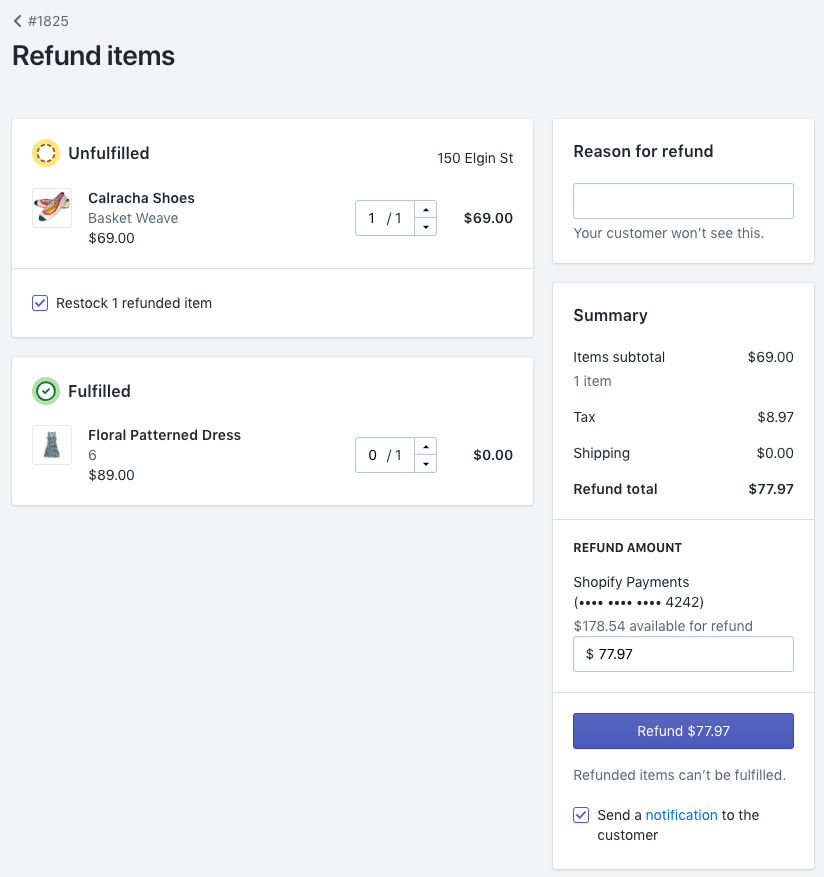This screenshot has width=824, height=877.
Task: Decrease Calracha Shoes refund quantity
Action: pyautogui.click(x=425, y=227)
